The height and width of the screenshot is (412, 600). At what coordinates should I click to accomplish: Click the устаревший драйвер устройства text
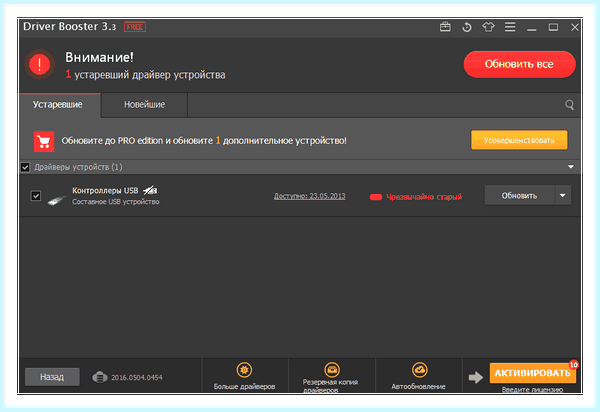(150, 75)
